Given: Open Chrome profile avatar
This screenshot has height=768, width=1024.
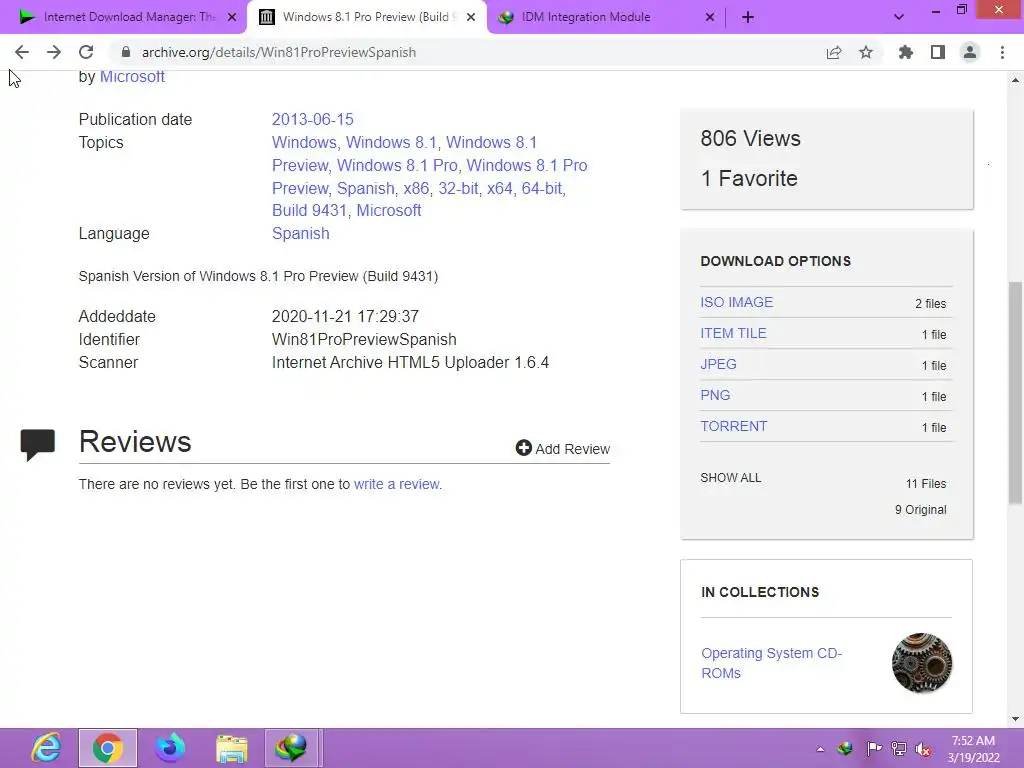Looking at the screenshot, I should click(x=970, y=52).
